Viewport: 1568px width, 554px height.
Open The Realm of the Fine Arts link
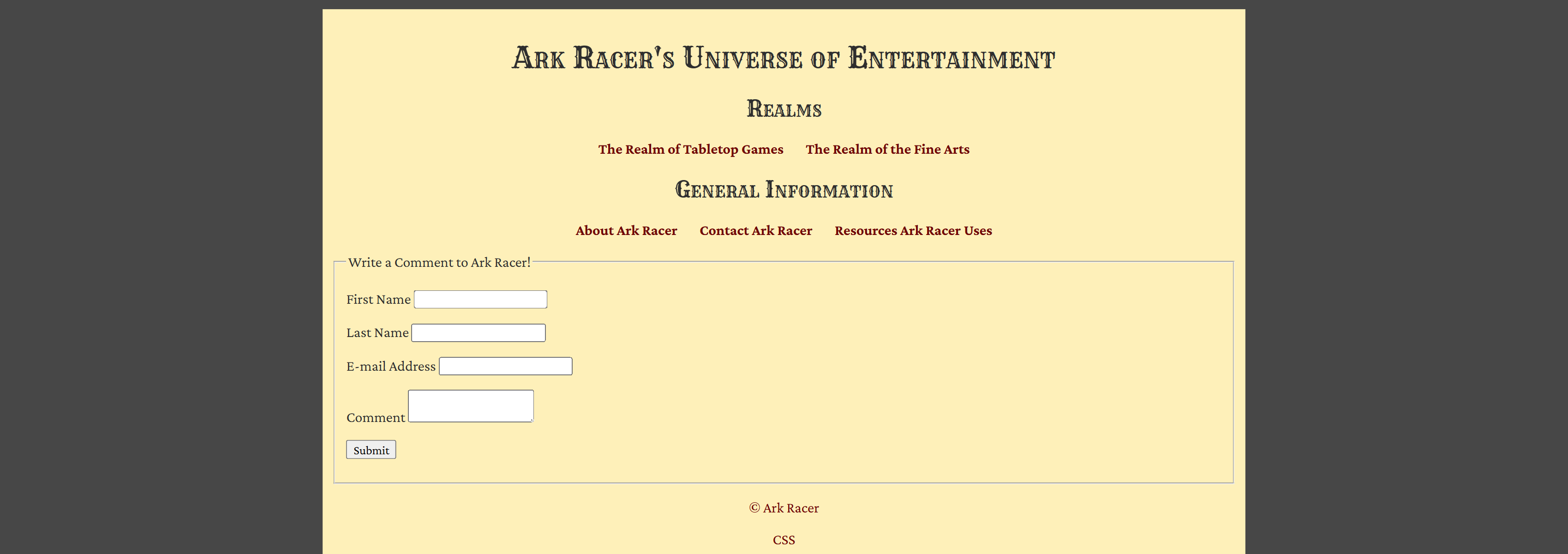tap(887, 149)
